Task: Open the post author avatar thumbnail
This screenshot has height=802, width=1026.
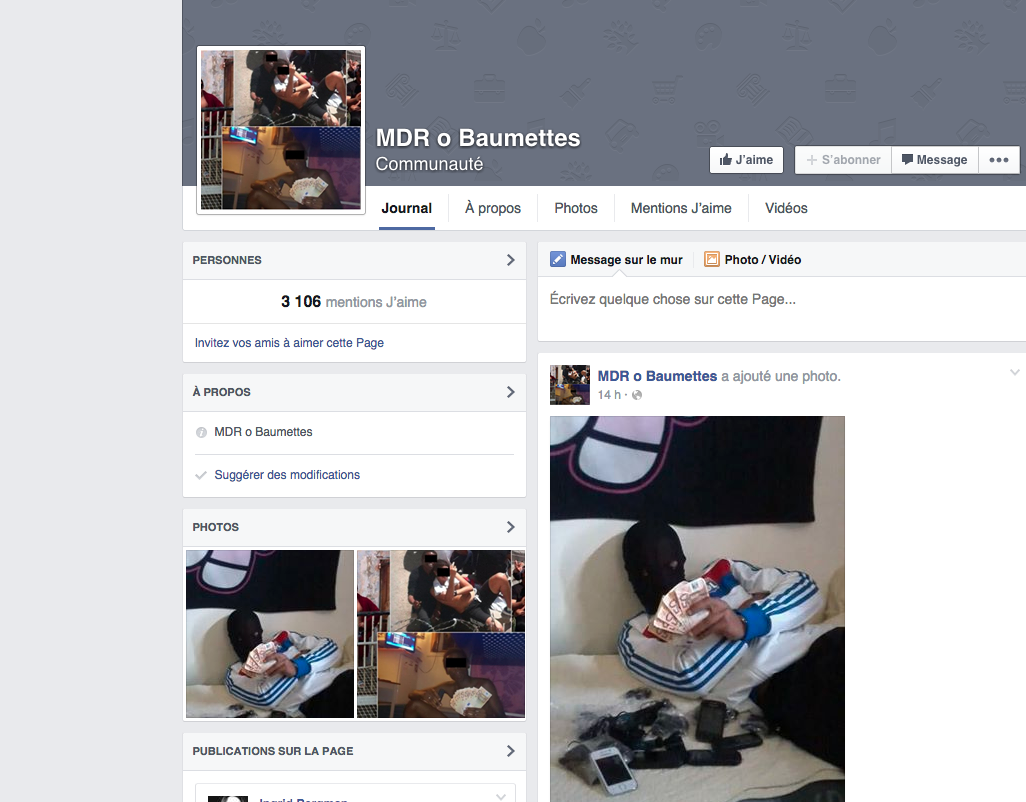Action: click(x=569, y=385)
